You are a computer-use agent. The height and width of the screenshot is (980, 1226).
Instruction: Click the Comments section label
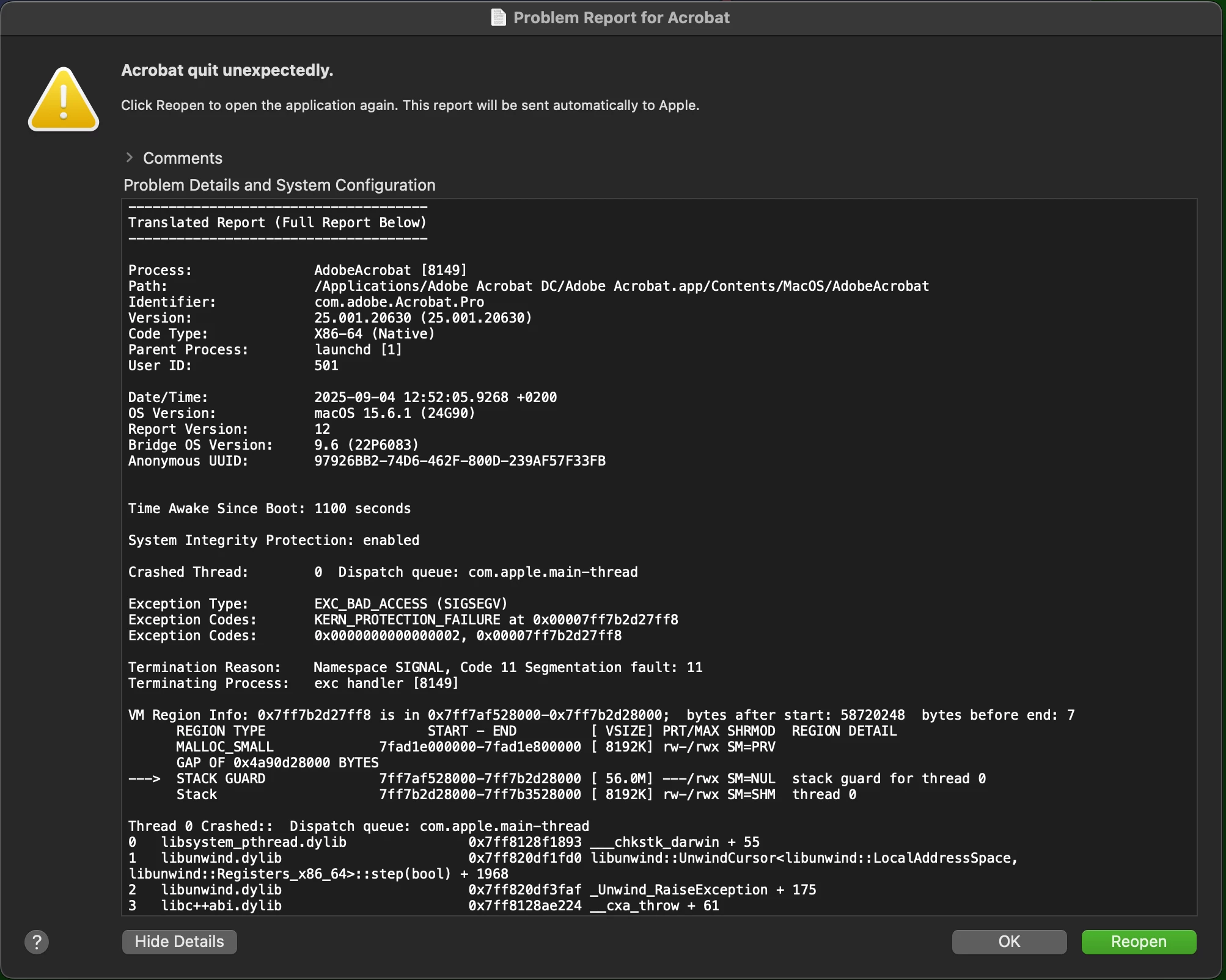coord(182,158)
